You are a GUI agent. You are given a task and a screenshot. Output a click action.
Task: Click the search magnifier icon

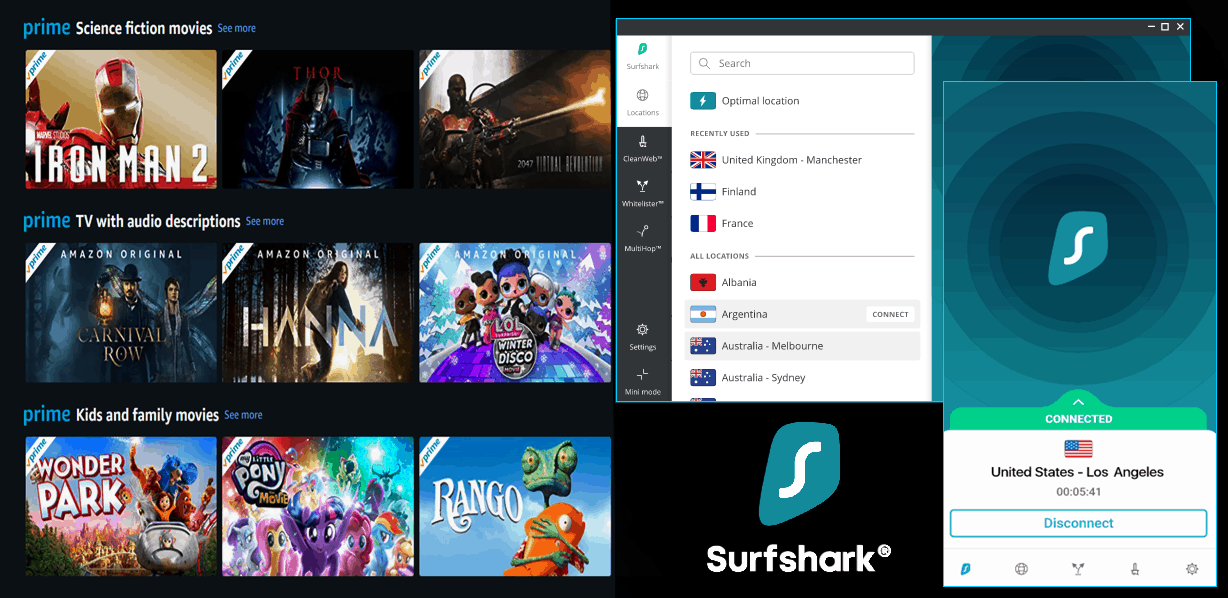pyautogui.click(x=706, y=64)
